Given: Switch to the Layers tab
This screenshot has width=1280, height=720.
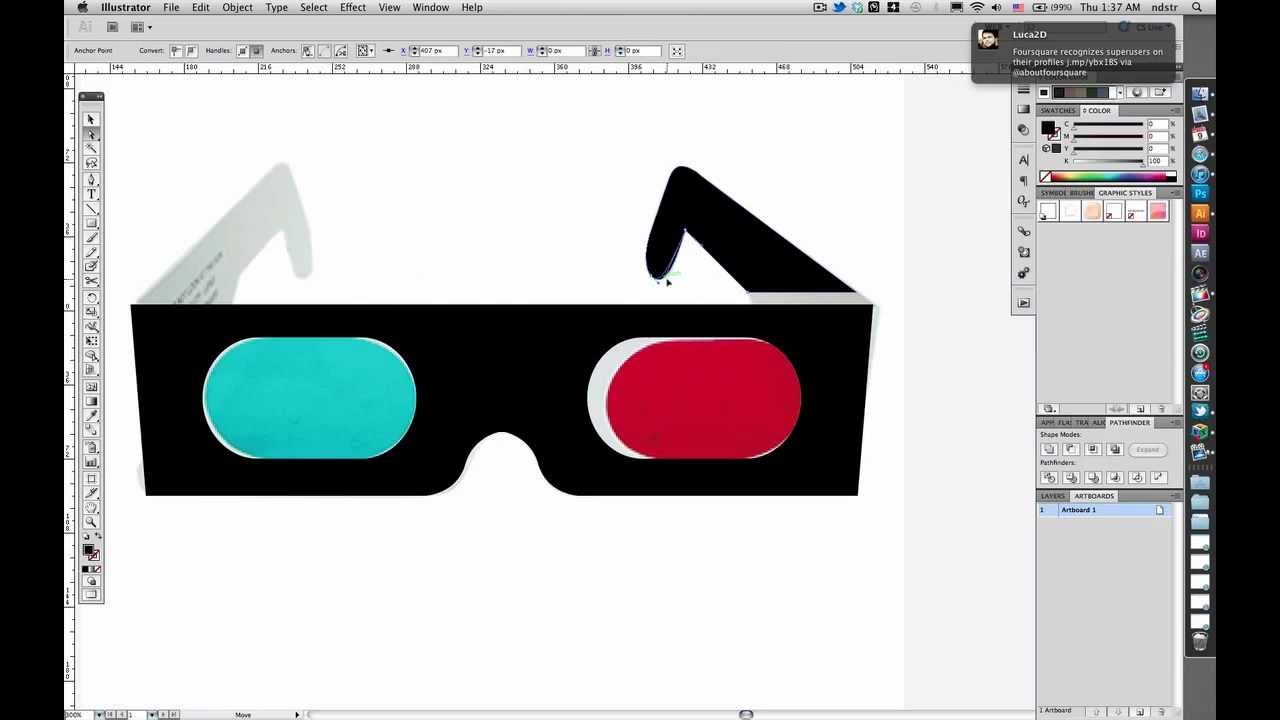Looking at the screenshot, I should 1053,496.
